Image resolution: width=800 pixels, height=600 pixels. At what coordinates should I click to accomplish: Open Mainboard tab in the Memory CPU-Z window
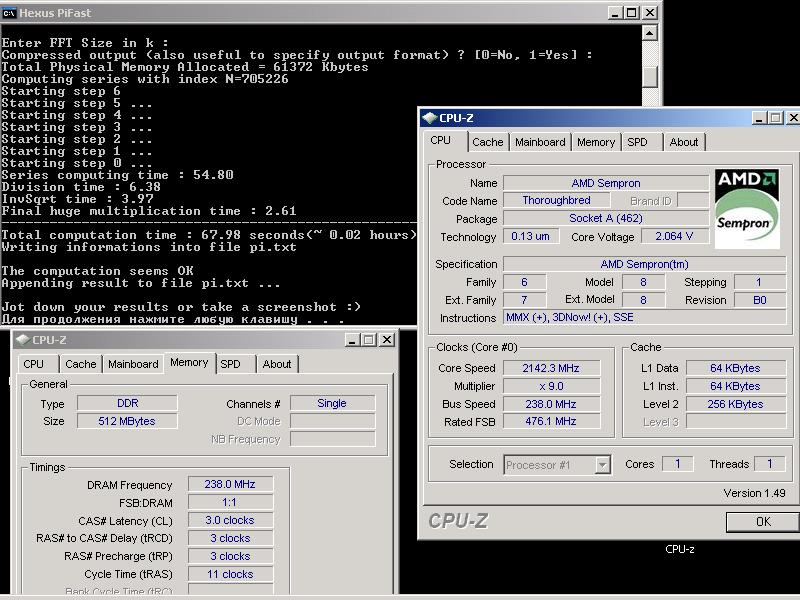point(133,364)
